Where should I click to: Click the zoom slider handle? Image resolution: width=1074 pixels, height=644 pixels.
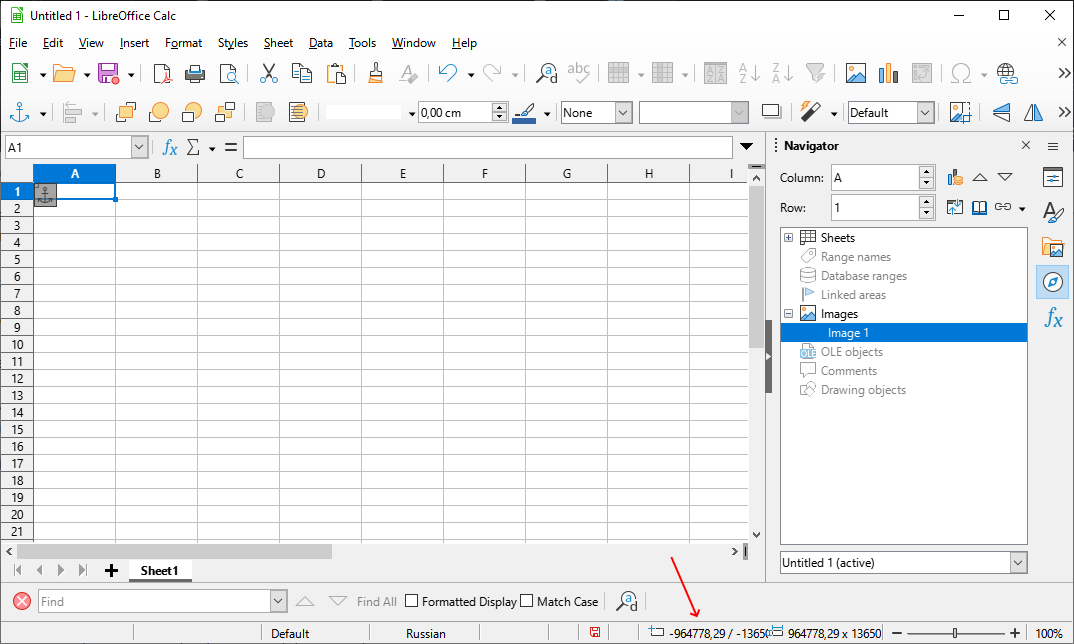[955, 633]
